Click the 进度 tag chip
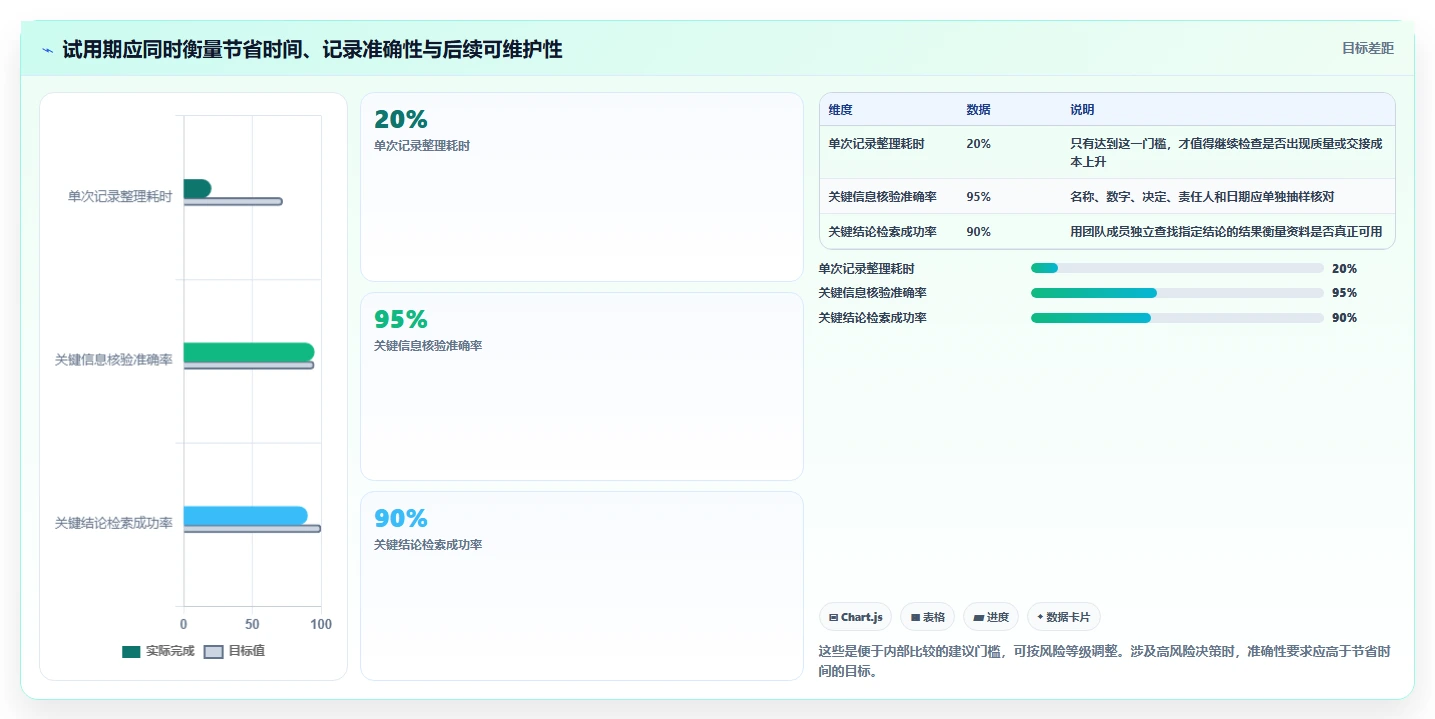The image size is (1435, 719). 990,617
